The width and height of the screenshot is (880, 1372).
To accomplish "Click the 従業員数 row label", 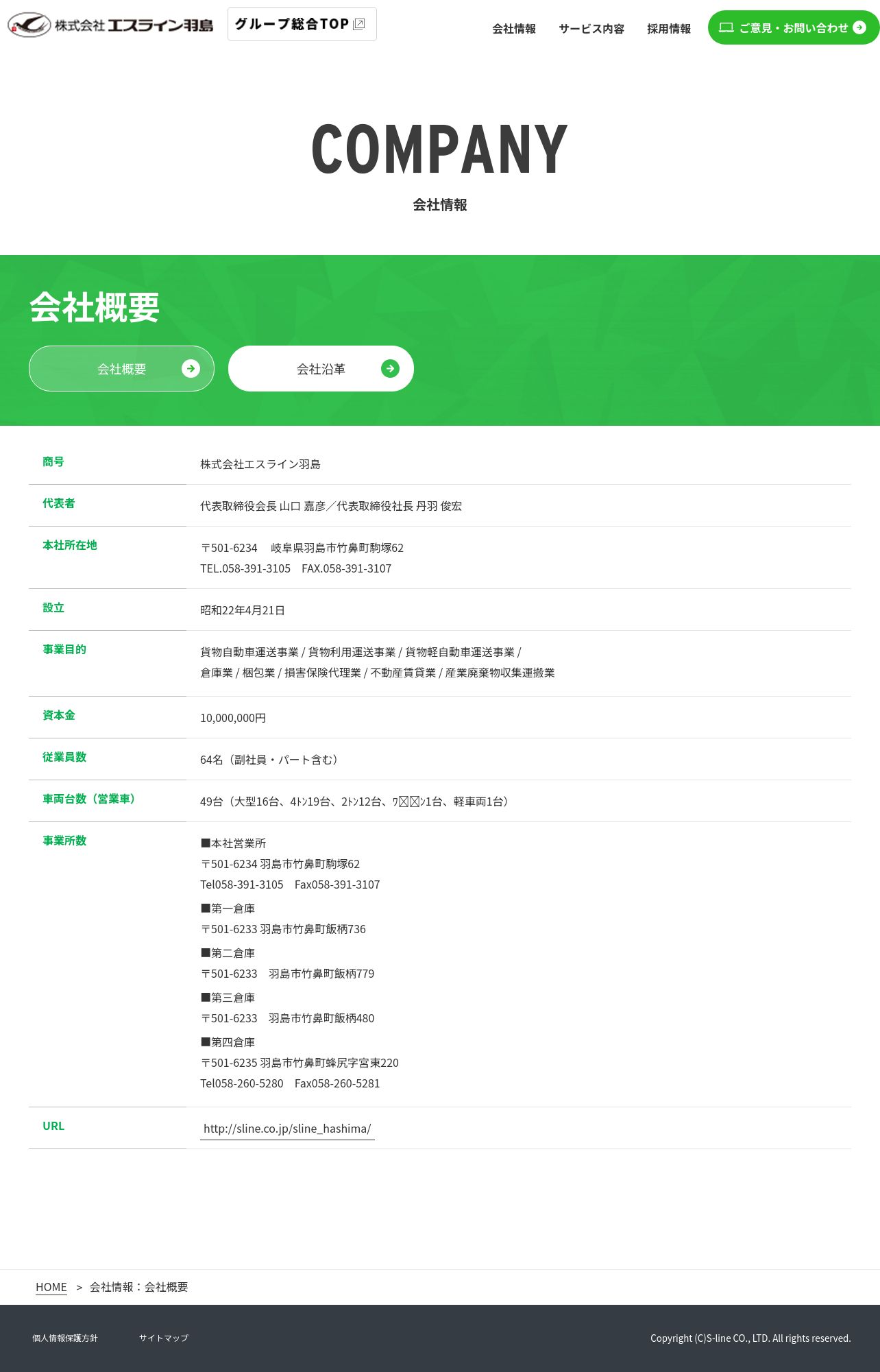I will (64, 757).
